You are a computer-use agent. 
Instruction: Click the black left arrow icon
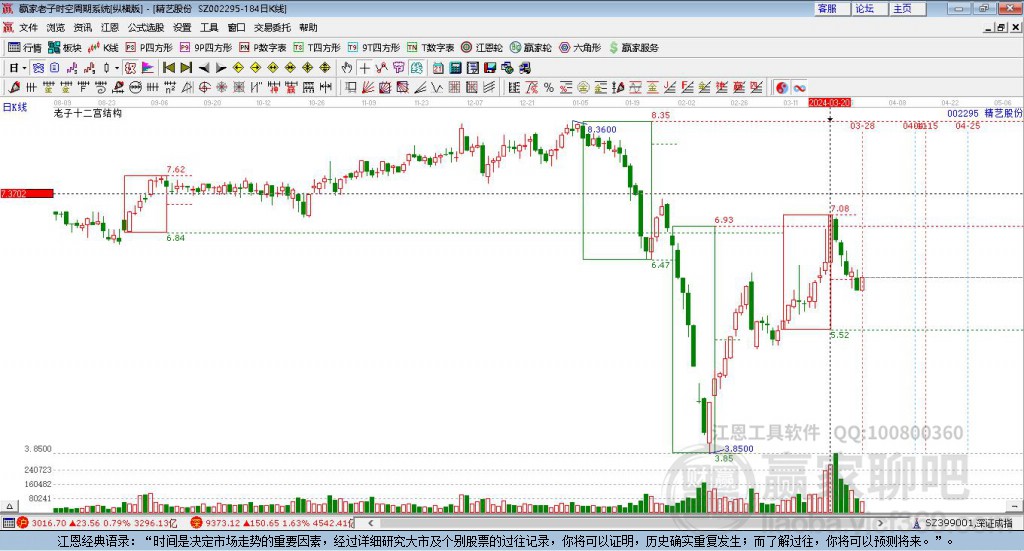click(x=204, y=68)
